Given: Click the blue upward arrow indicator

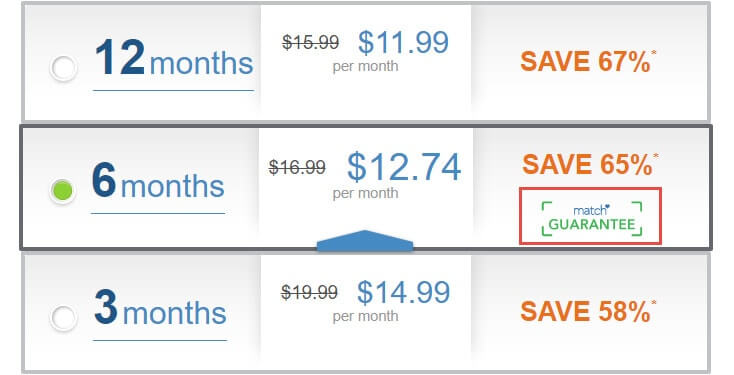Looking at the screenshot, I should [365, 240].
